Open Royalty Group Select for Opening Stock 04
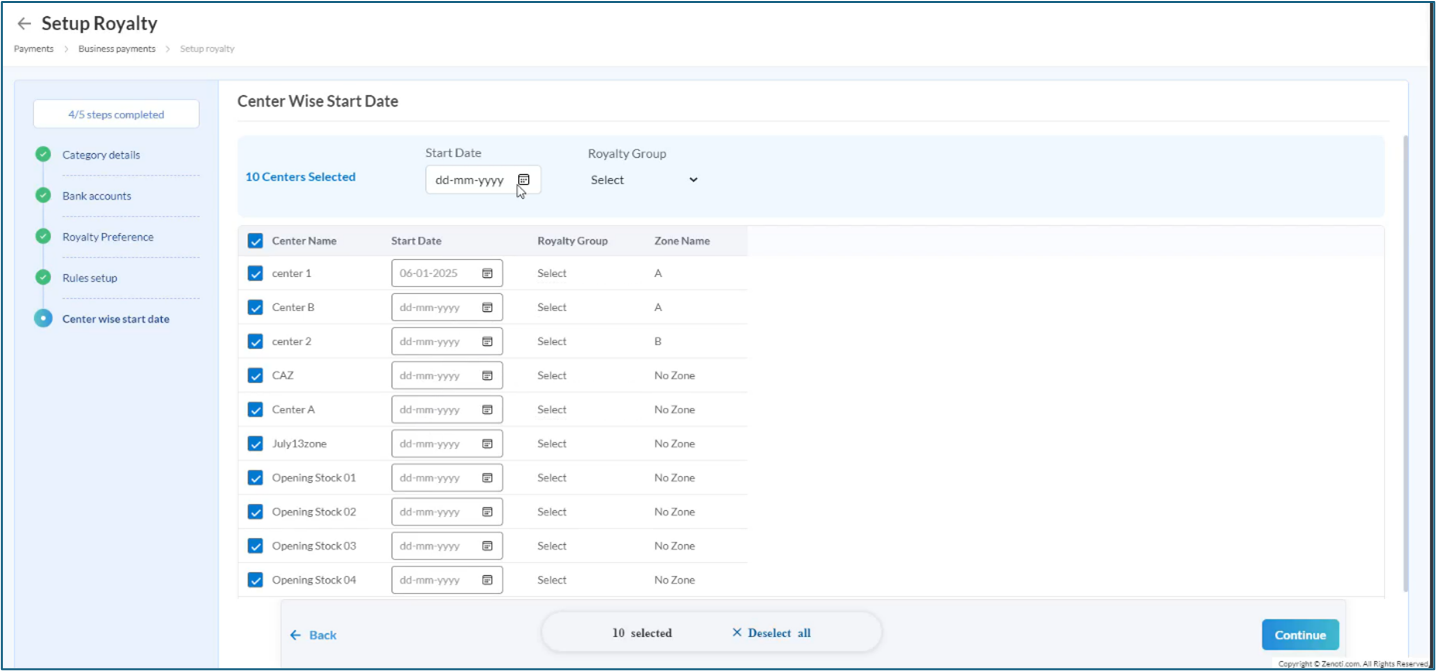 click(552, 580)
